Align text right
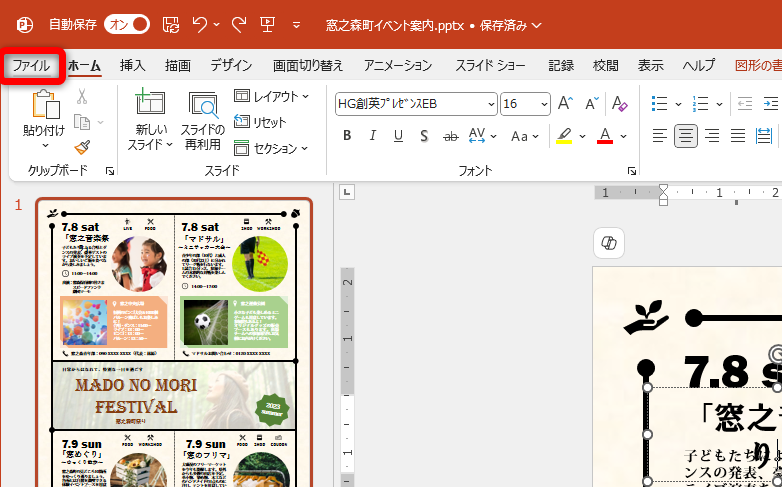Image resolution: width=782 pixels, height=487 pixels. pos(712,136)
